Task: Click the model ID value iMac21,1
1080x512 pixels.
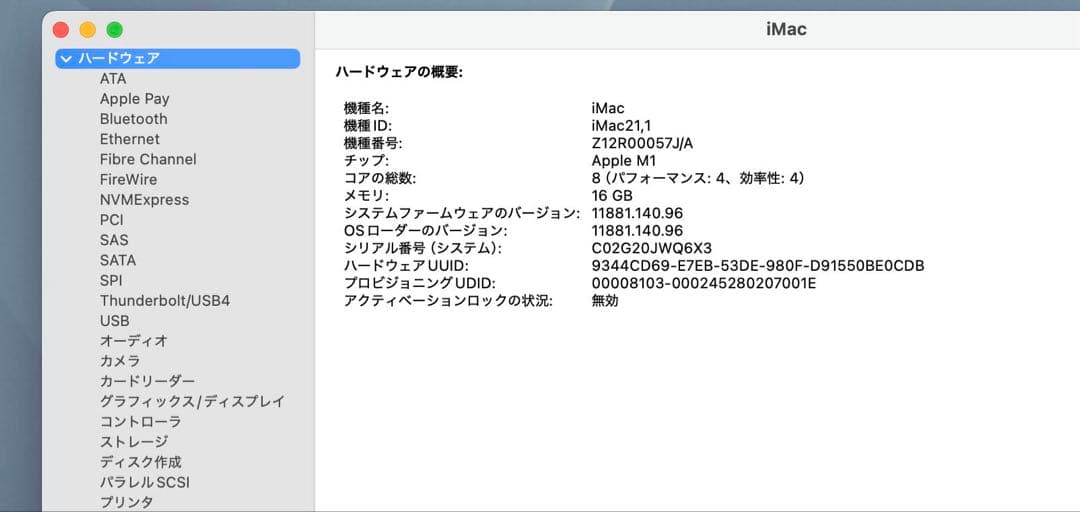Action: pos(621,125)
